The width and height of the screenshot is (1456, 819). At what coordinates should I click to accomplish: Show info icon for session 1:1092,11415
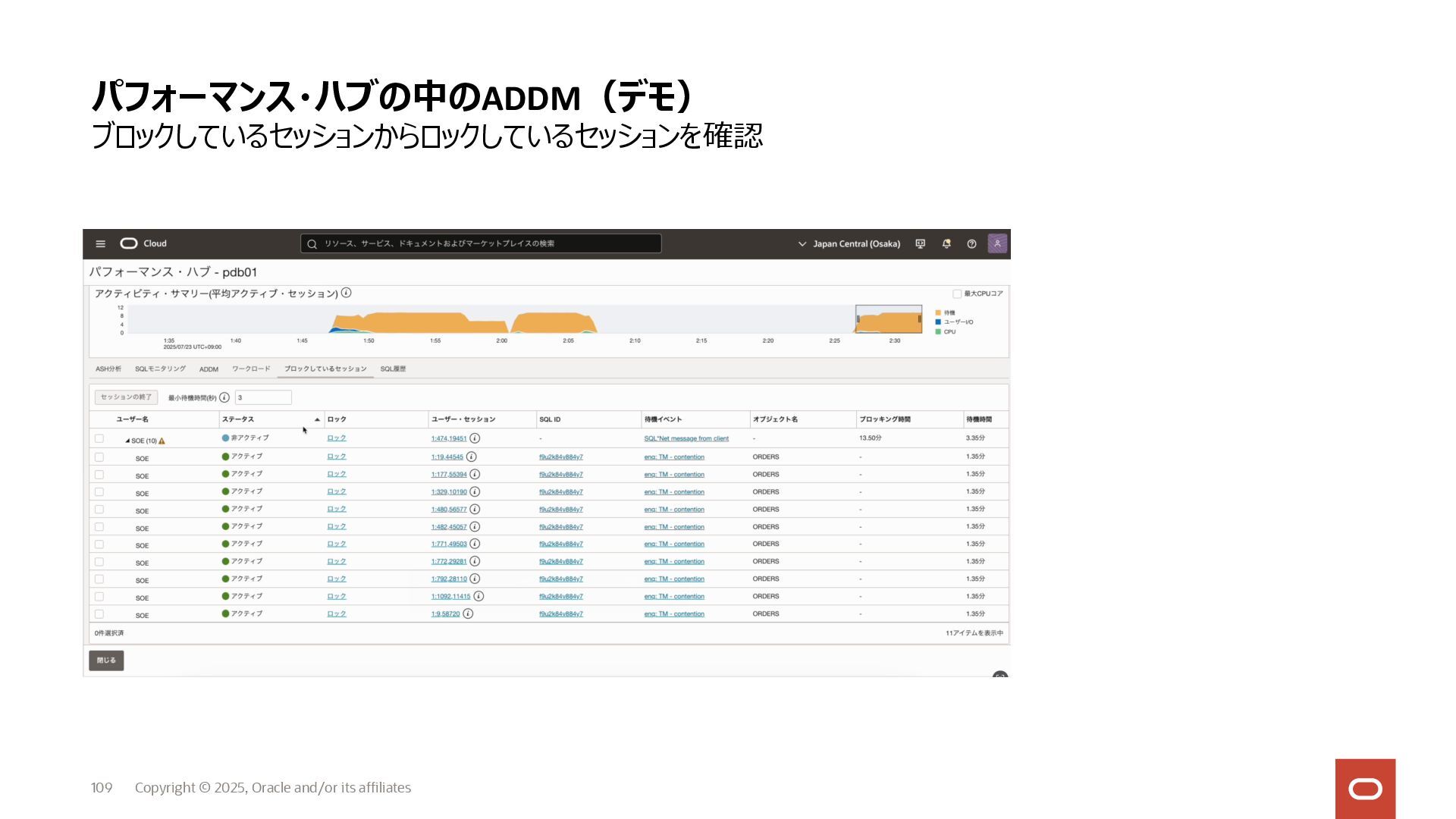(x=479, y=596)
